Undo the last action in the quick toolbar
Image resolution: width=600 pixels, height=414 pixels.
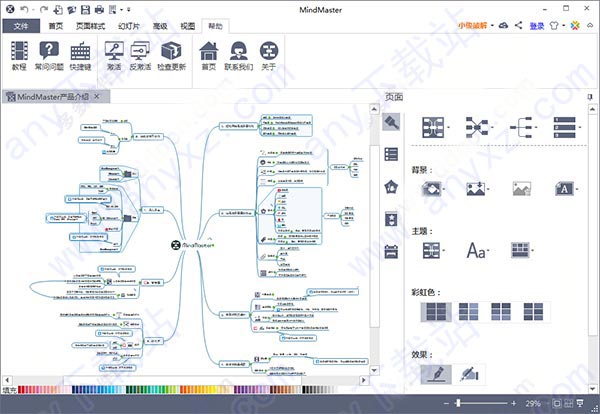point(24,9)
